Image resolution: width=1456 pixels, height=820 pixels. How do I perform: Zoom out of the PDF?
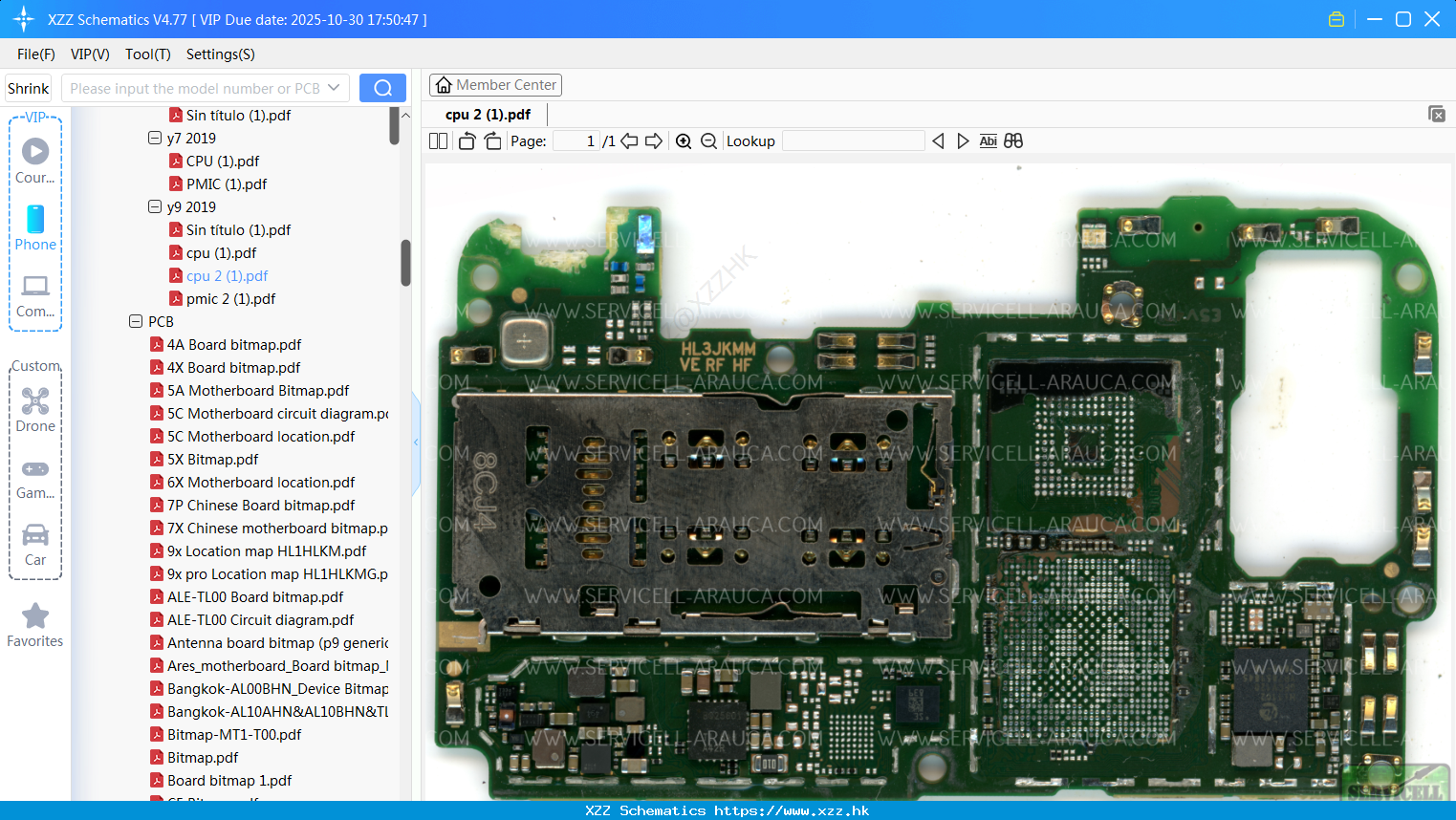coord(708,141)
